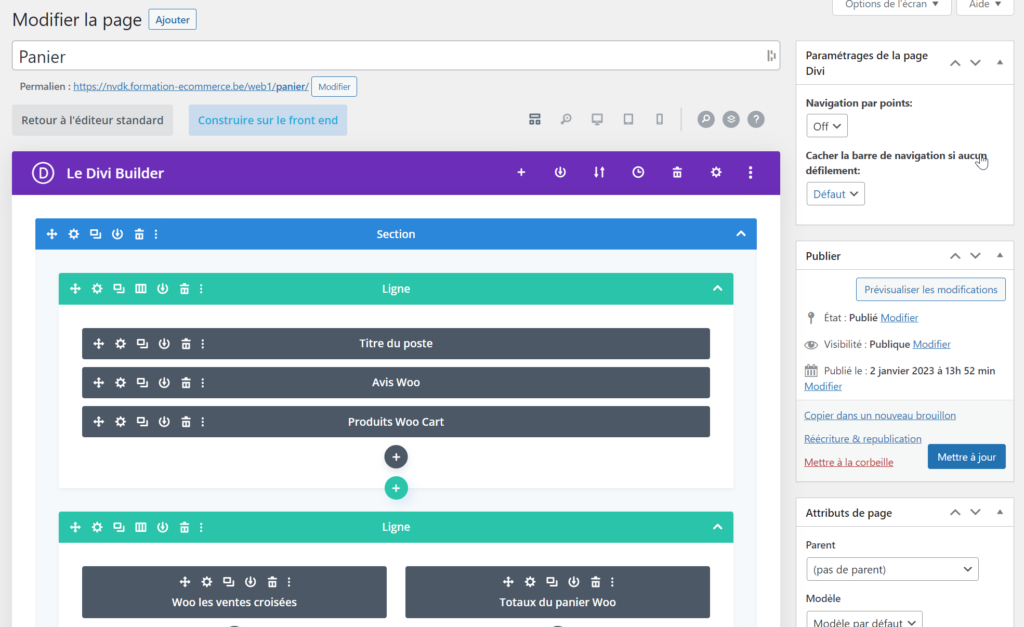1024x627 pixels.
Task: Open Options de l'écran tab
Action: click(892, 5)
